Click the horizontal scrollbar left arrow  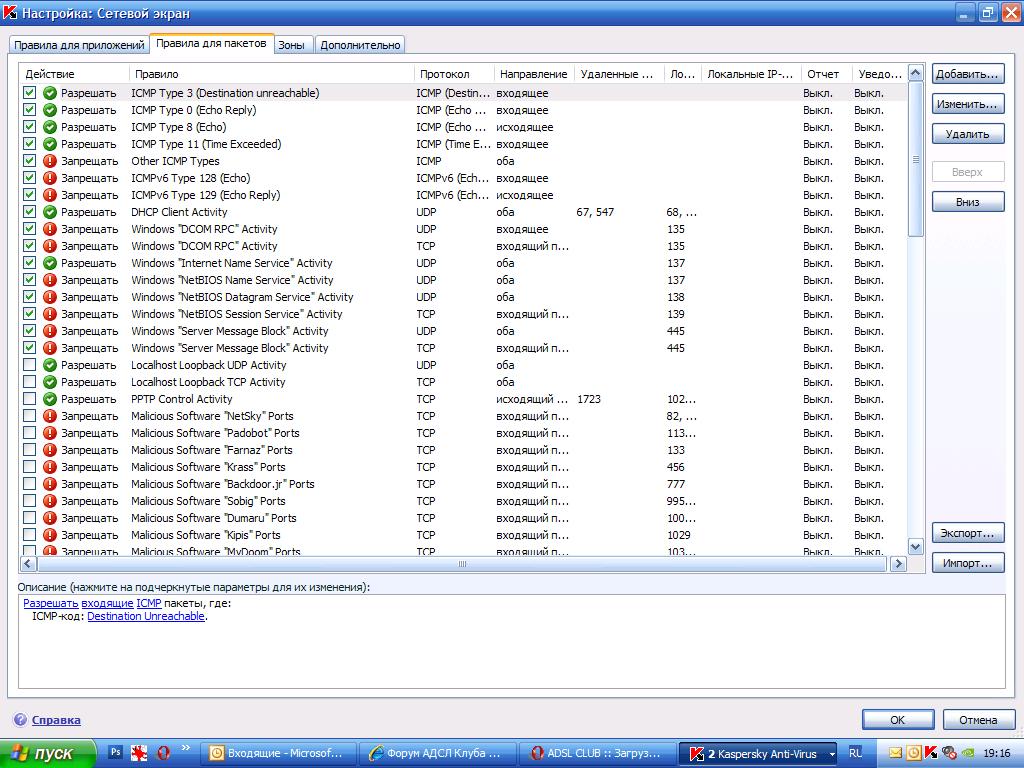tap(28, 563)
